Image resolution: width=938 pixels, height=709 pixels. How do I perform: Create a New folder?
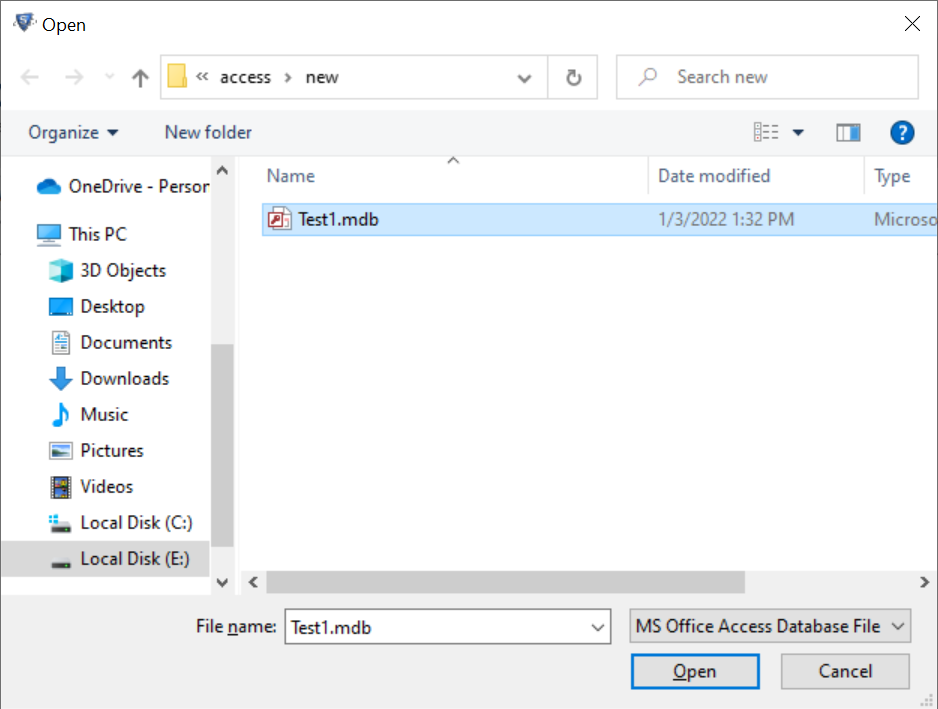pyautogui.click(x=208, y=132)
